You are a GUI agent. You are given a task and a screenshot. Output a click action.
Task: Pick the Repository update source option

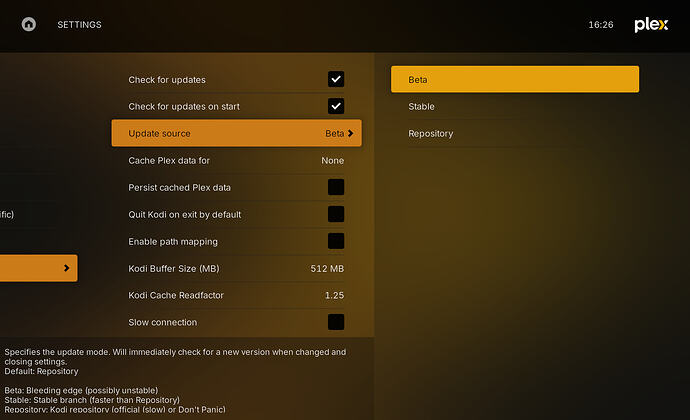tap(515, 133)
